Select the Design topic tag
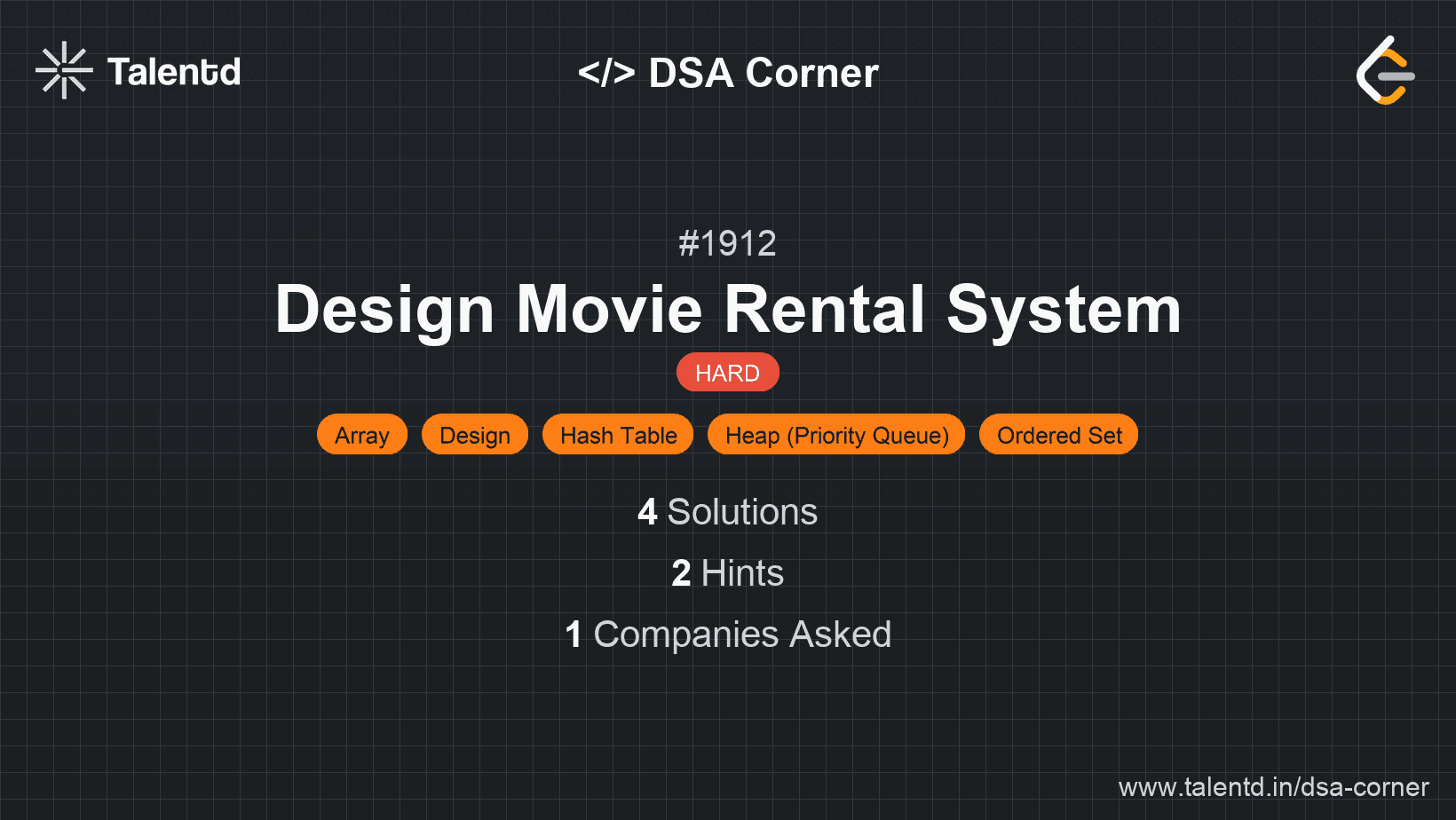Viewport: 1456px width, 820px height. pyautogui.click(x=475, y=435)
